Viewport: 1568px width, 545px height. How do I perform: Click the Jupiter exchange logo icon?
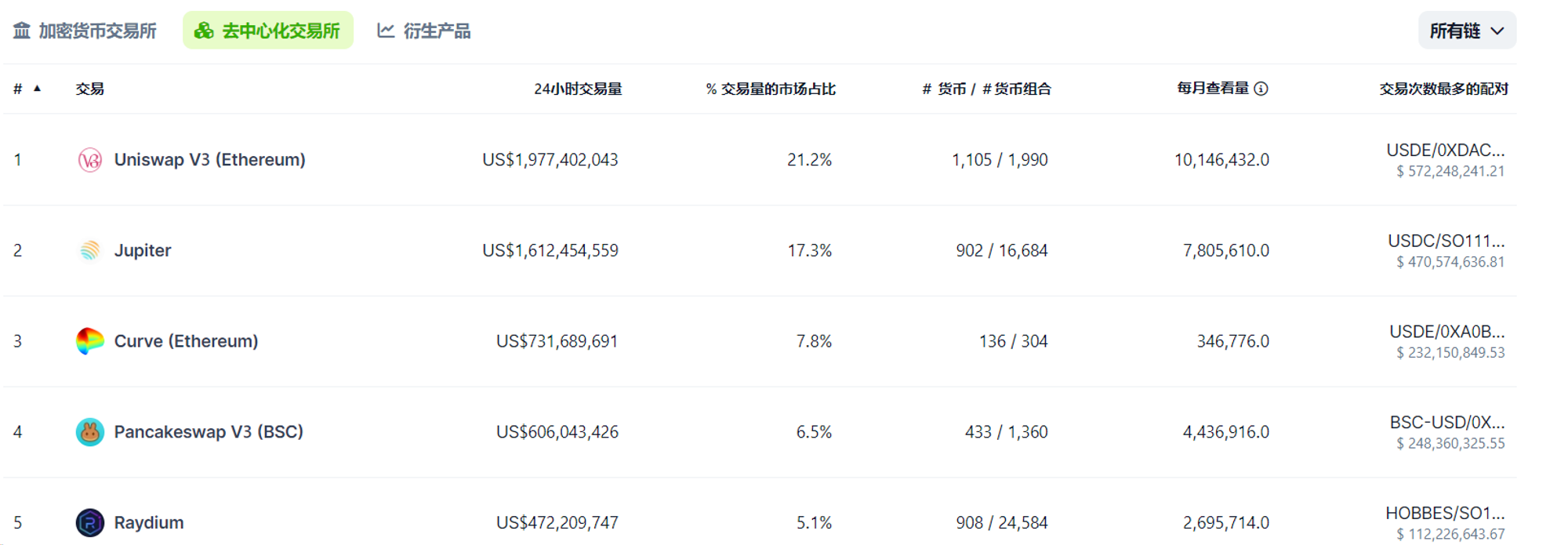tap(89, 251)
